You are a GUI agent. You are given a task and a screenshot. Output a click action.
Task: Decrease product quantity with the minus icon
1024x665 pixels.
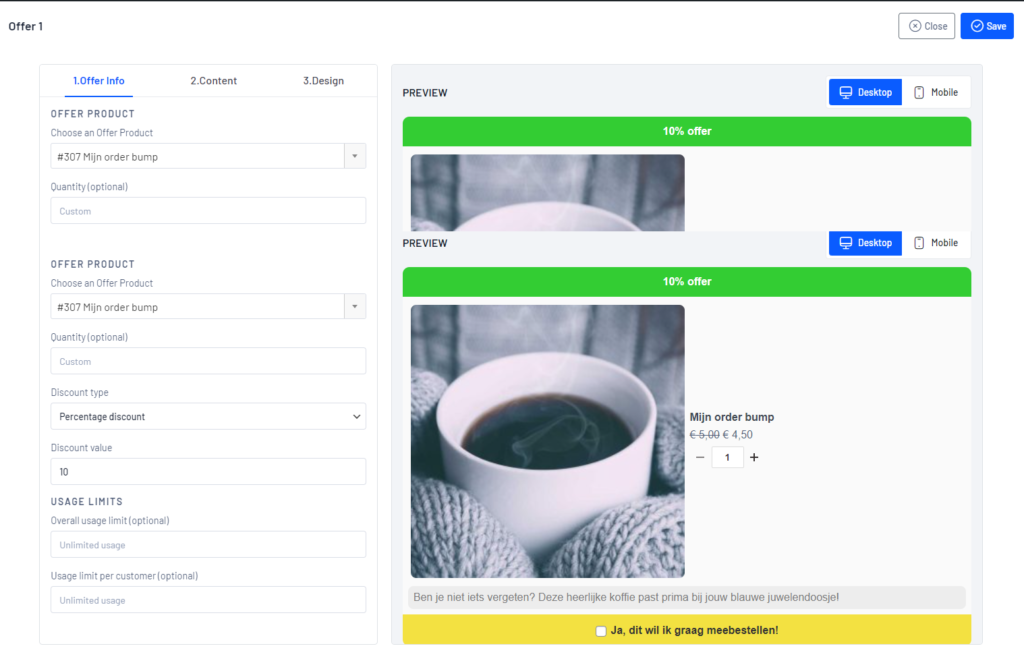click(x=700, y=457)
